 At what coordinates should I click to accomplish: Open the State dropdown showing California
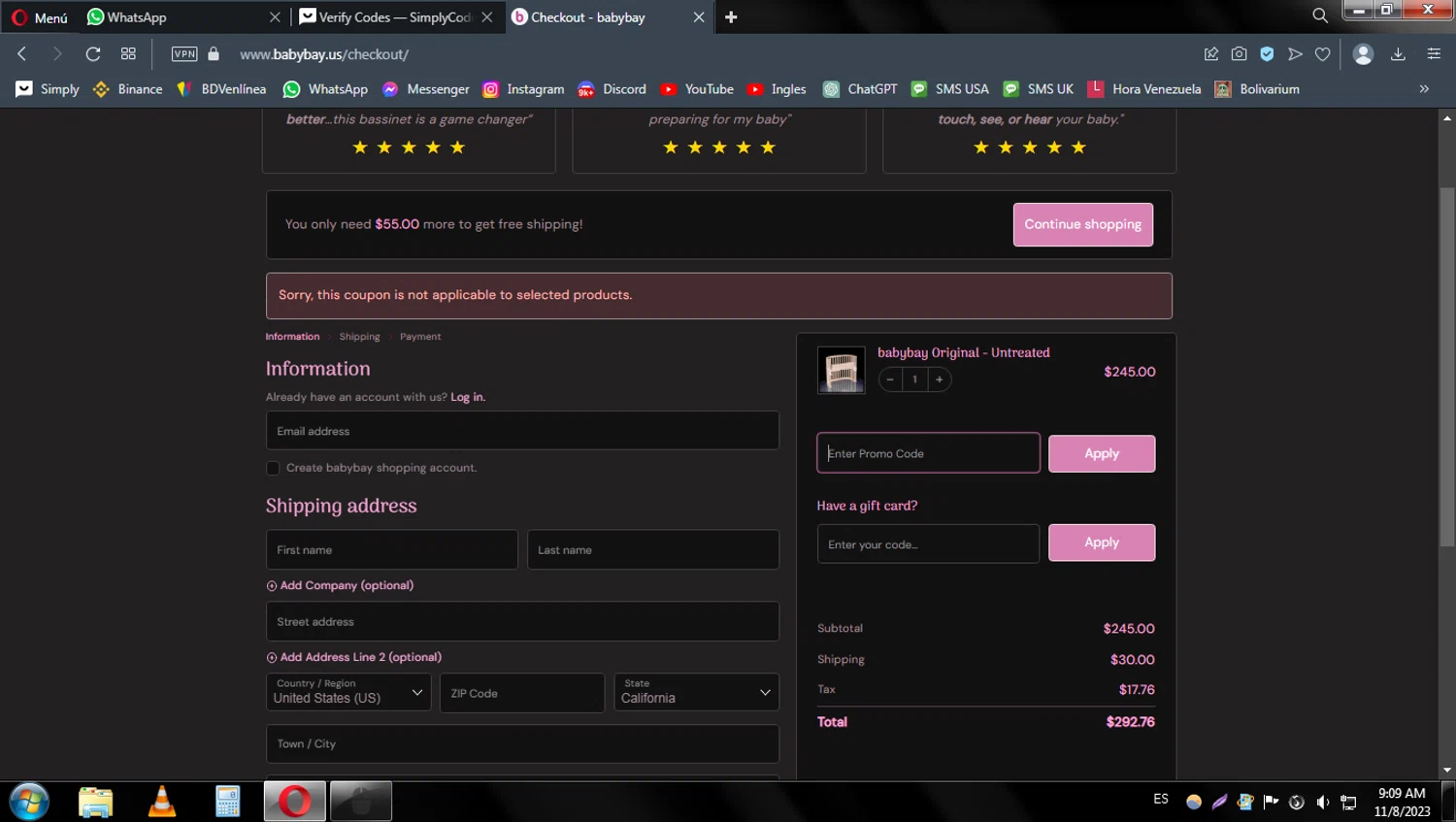click(x=696, y=692)
